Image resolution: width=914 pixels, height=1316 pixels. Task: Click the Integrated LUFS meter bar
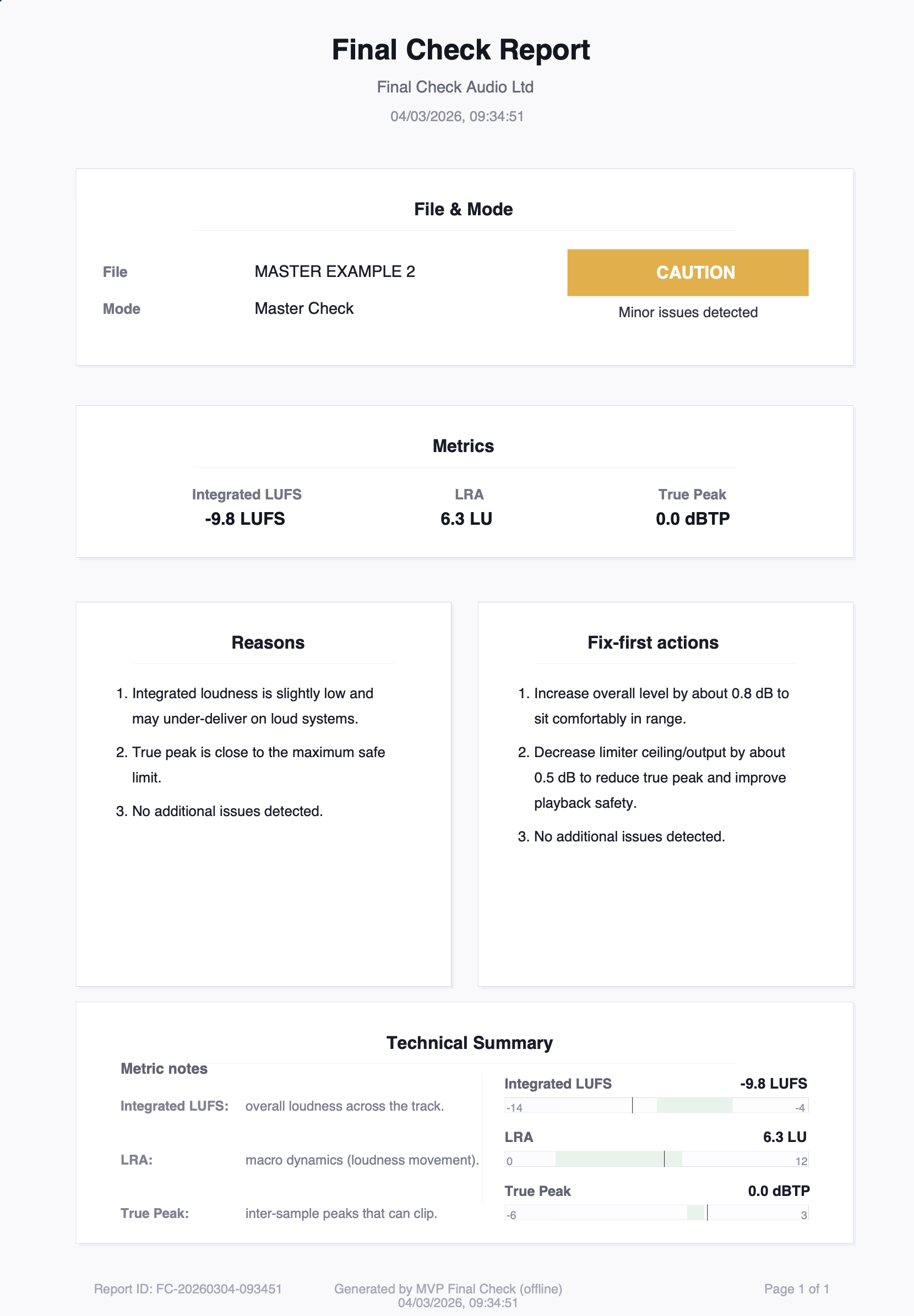point(656,1105)
